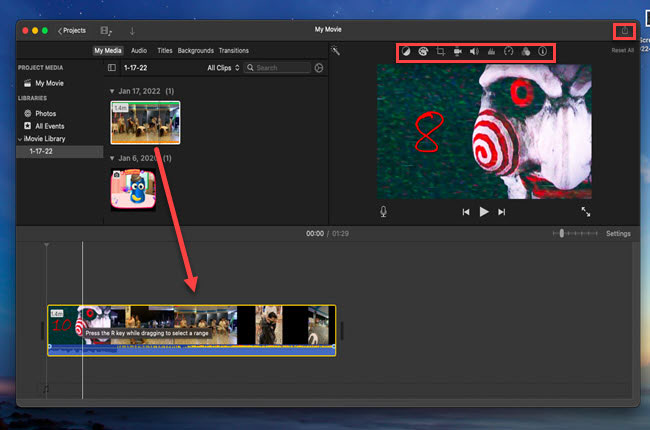Switch to Titles tab

(165, 51)
